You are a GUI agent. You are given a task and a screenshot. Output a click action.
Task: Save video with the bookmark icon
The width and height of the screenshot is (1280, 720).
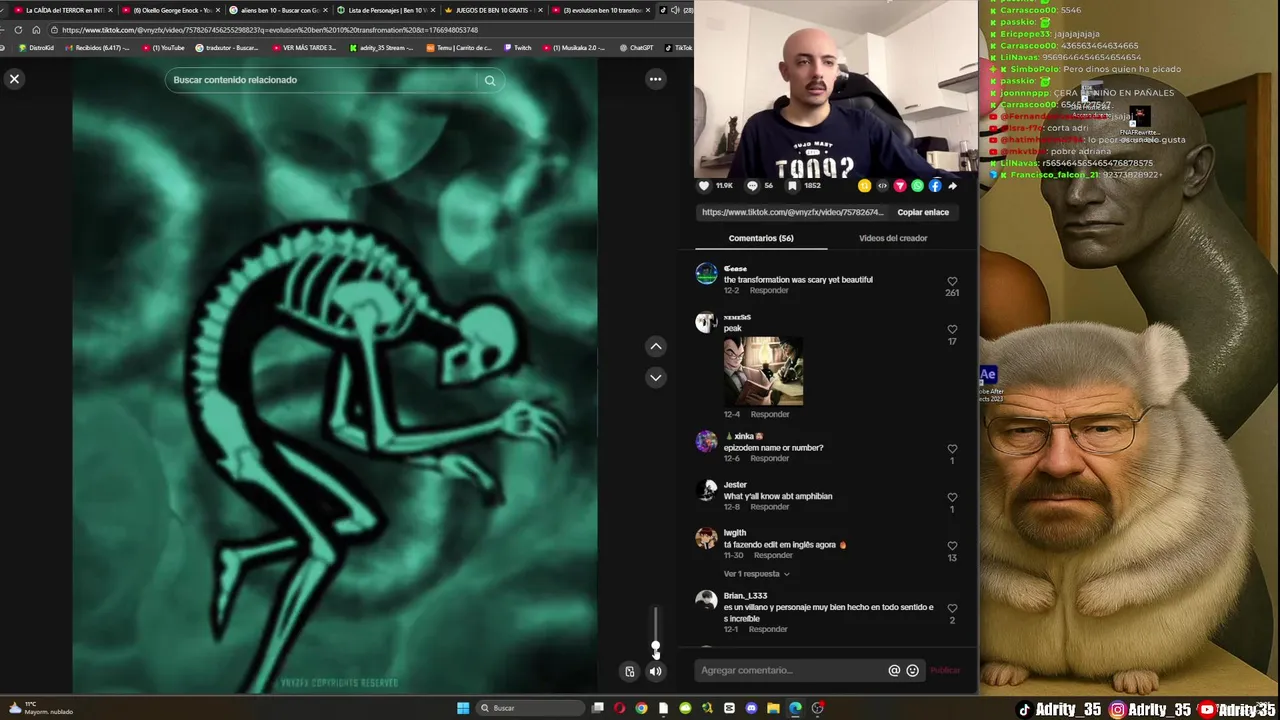coord(792,186)
